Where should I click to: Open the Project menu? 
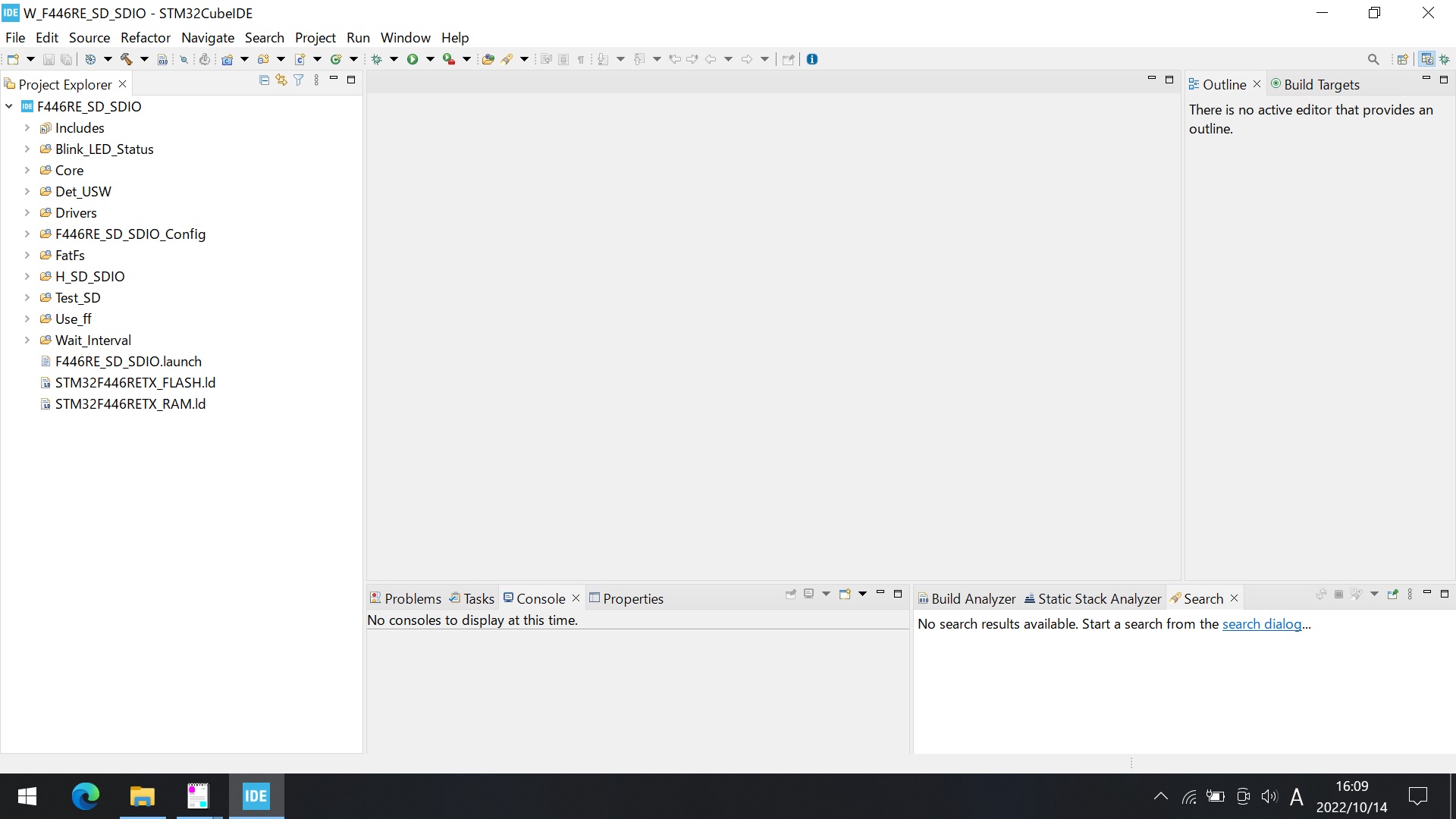pos(315,37)
